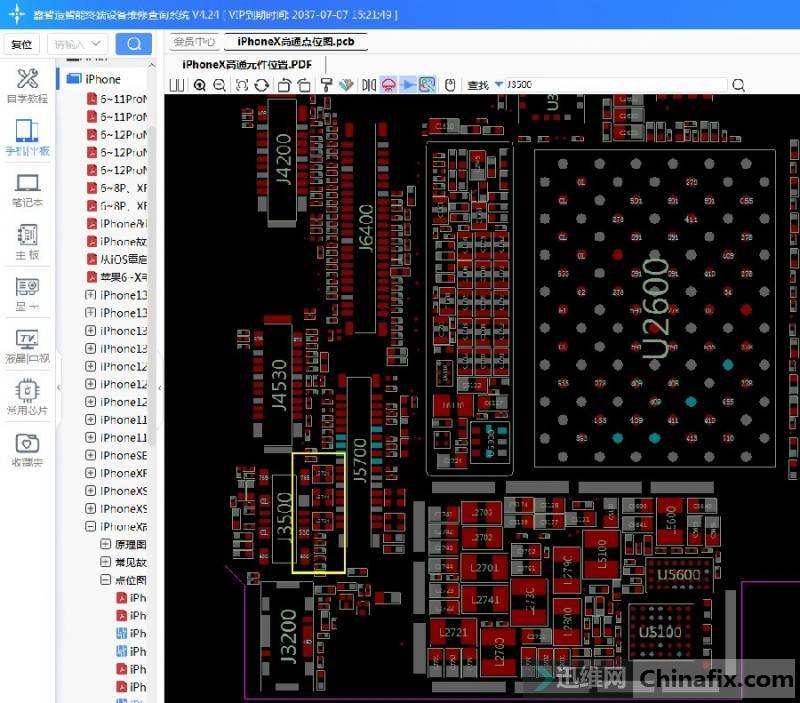Click the zoom in magnifier icon
This screenshot has width=800, height=703.
(x=200, y=85)
